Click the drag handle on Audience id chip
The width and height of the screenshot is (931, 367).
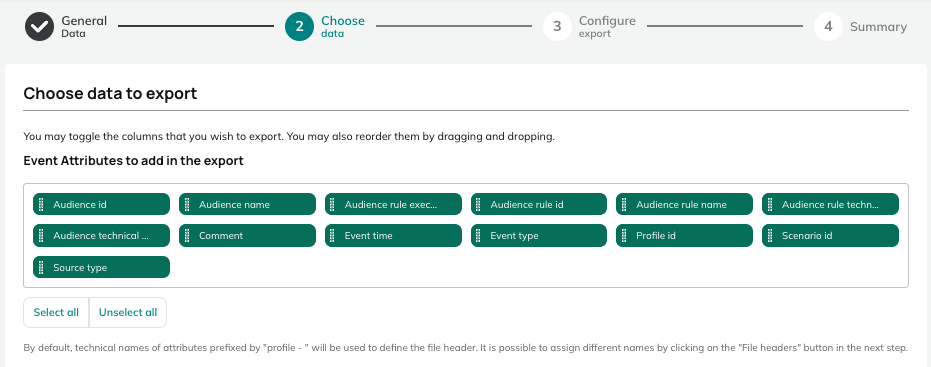point(41,204)
